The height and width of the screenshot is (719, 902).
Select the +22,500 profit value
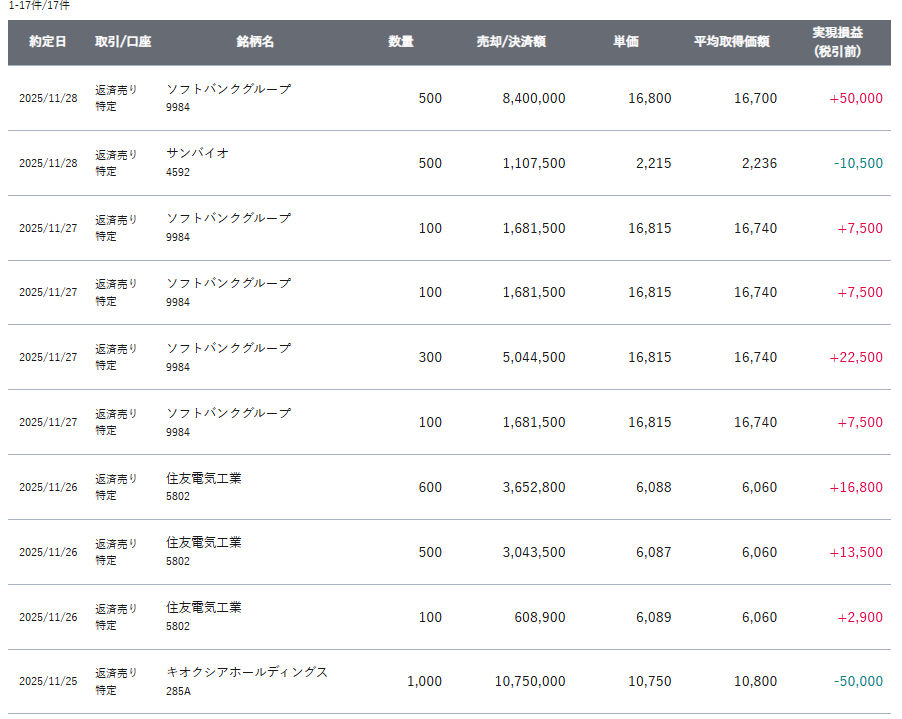click(x=856, y=357)
